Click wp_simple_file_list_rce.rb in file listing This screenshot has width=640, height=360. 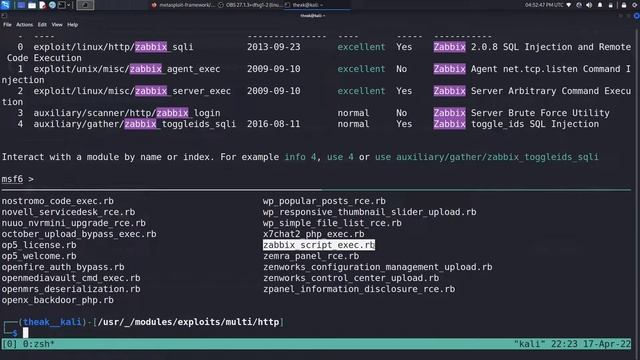pyautogui.click(x=332, y=223)
